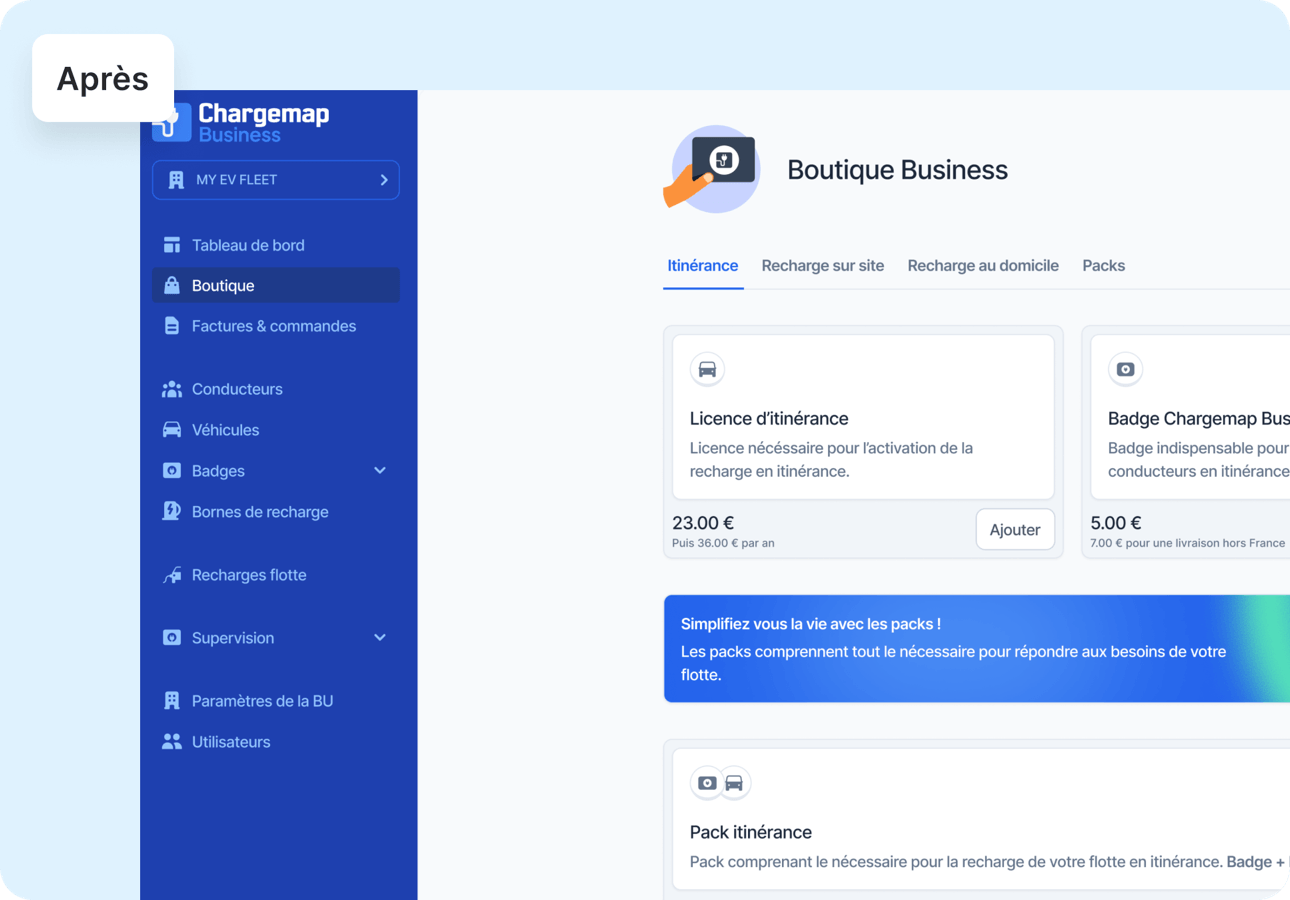Click the car icon on Licence d'itinérance card
The image size is (1290, 900).
click(x=707, y=369)
